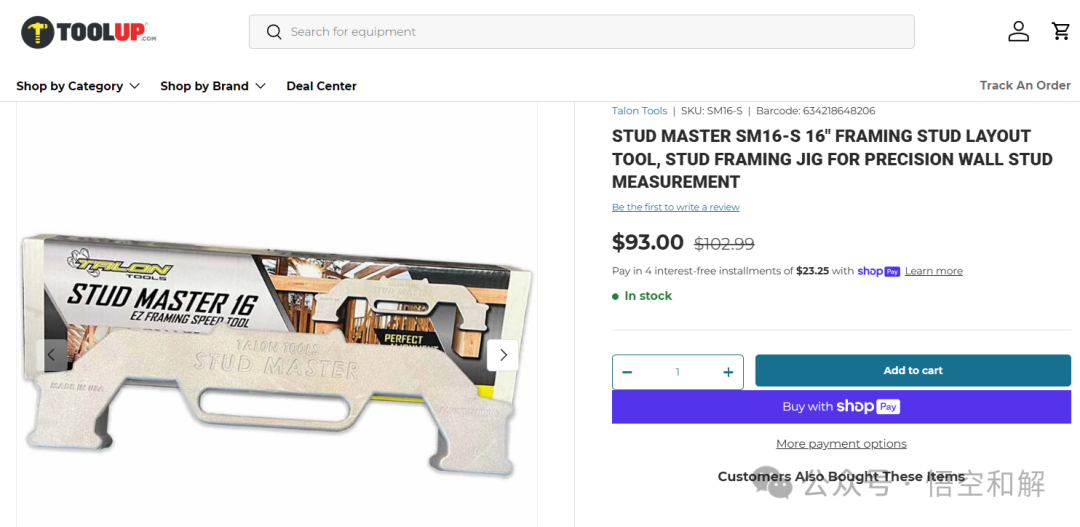Open More payment options link
The width and height of the screenshot is (1080, 527).
tap(842, 444)
